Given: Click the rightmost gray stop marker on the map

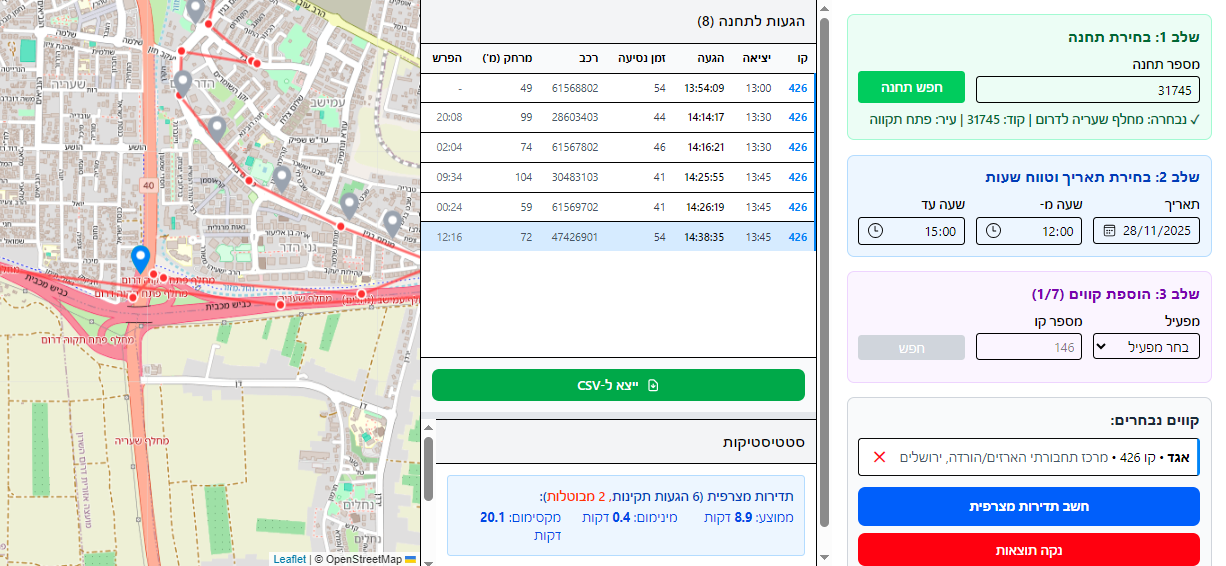Looking at the screenshot, I should tap(393, 224).
